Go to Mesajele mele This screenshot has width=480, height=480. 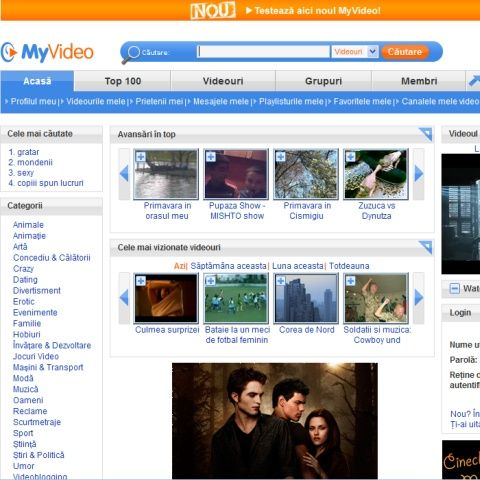221,101
